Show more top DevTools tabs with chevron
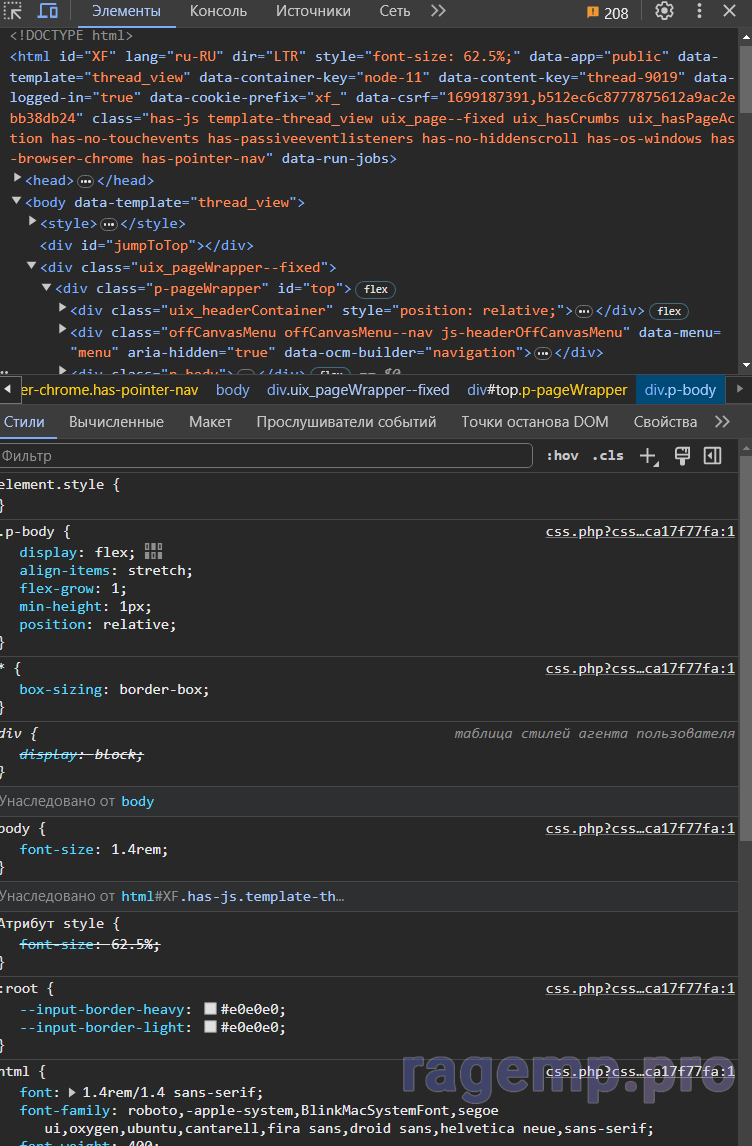Screen dimensions: 752x1146 point(438,11)
